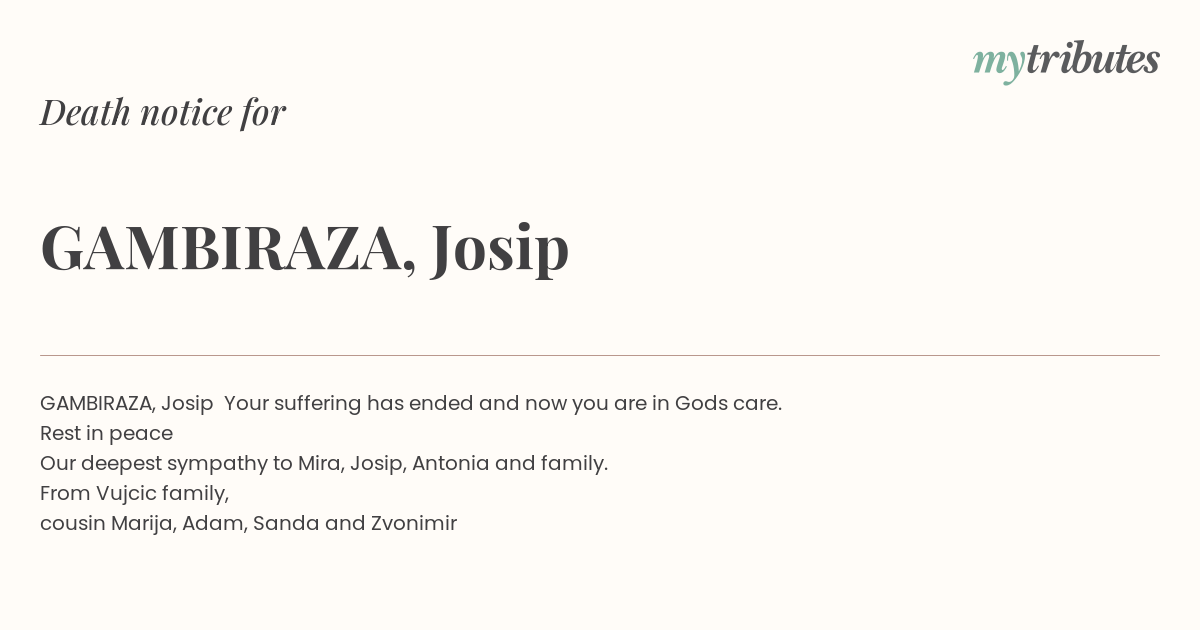This screenshot has height=630, width=1200.
Task: Click GAMBIRAZA, Josip at the start of body text
Action: [127, 404]
